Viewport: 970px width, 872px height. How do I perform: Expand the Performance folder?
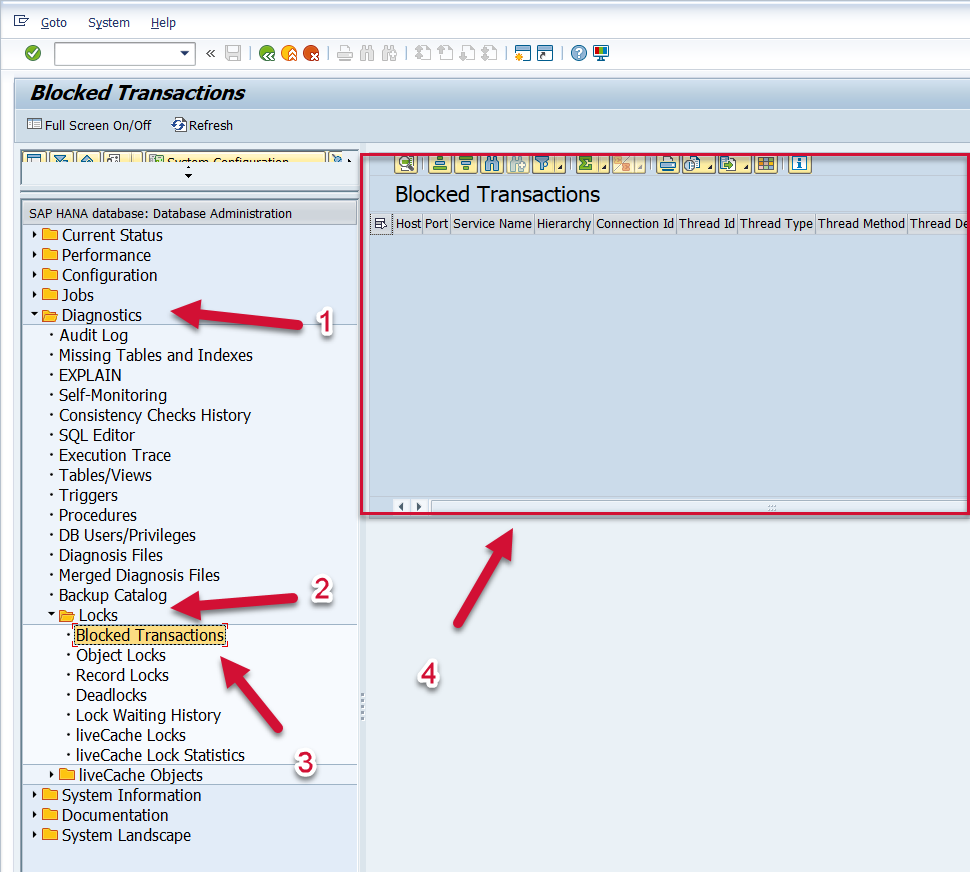point(35,255)
